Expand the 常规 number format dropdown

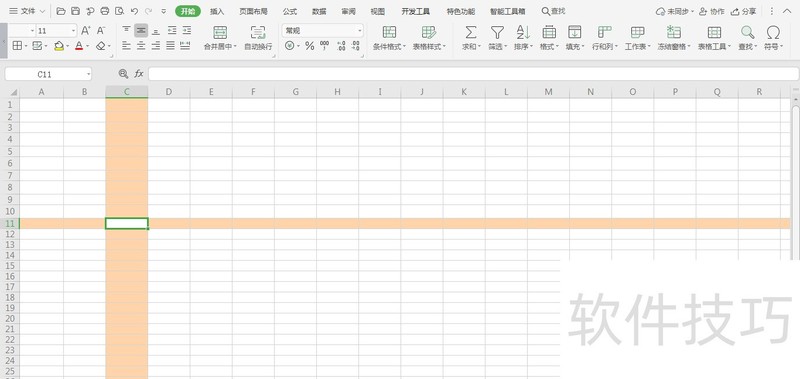click(x=360, y=31)
